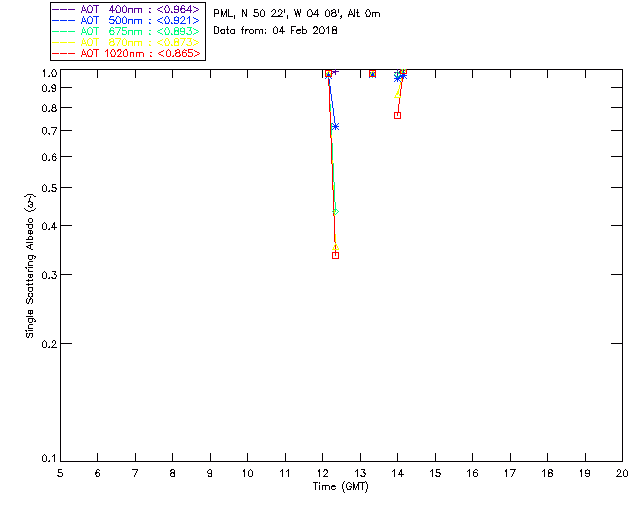This screenshot has width=640, height=512.
Task: Click the yellow triangle marker above the lowest red square
Action: (x=335, y=246)
